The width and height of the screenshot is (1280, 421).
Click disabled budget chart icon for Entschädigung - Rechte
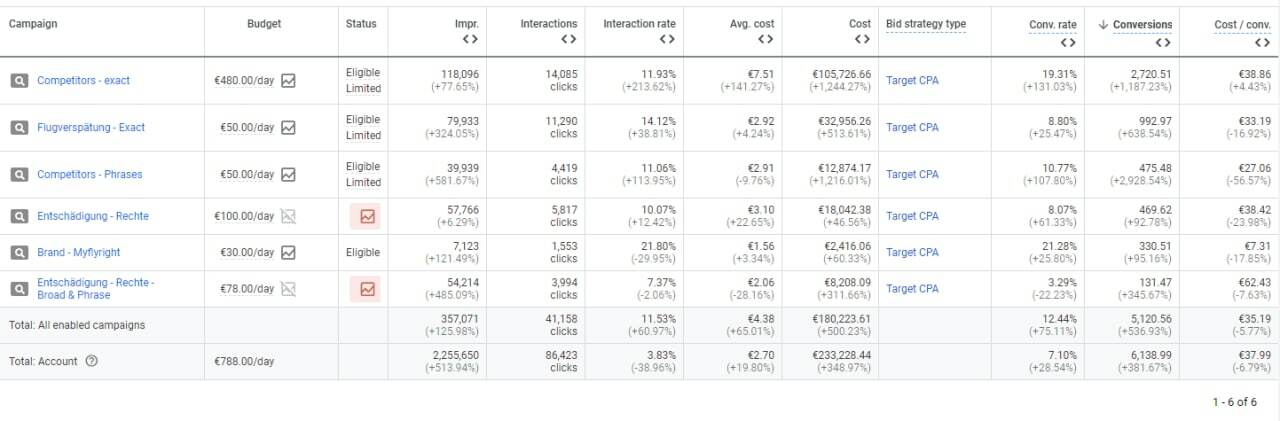click(289, 216)
